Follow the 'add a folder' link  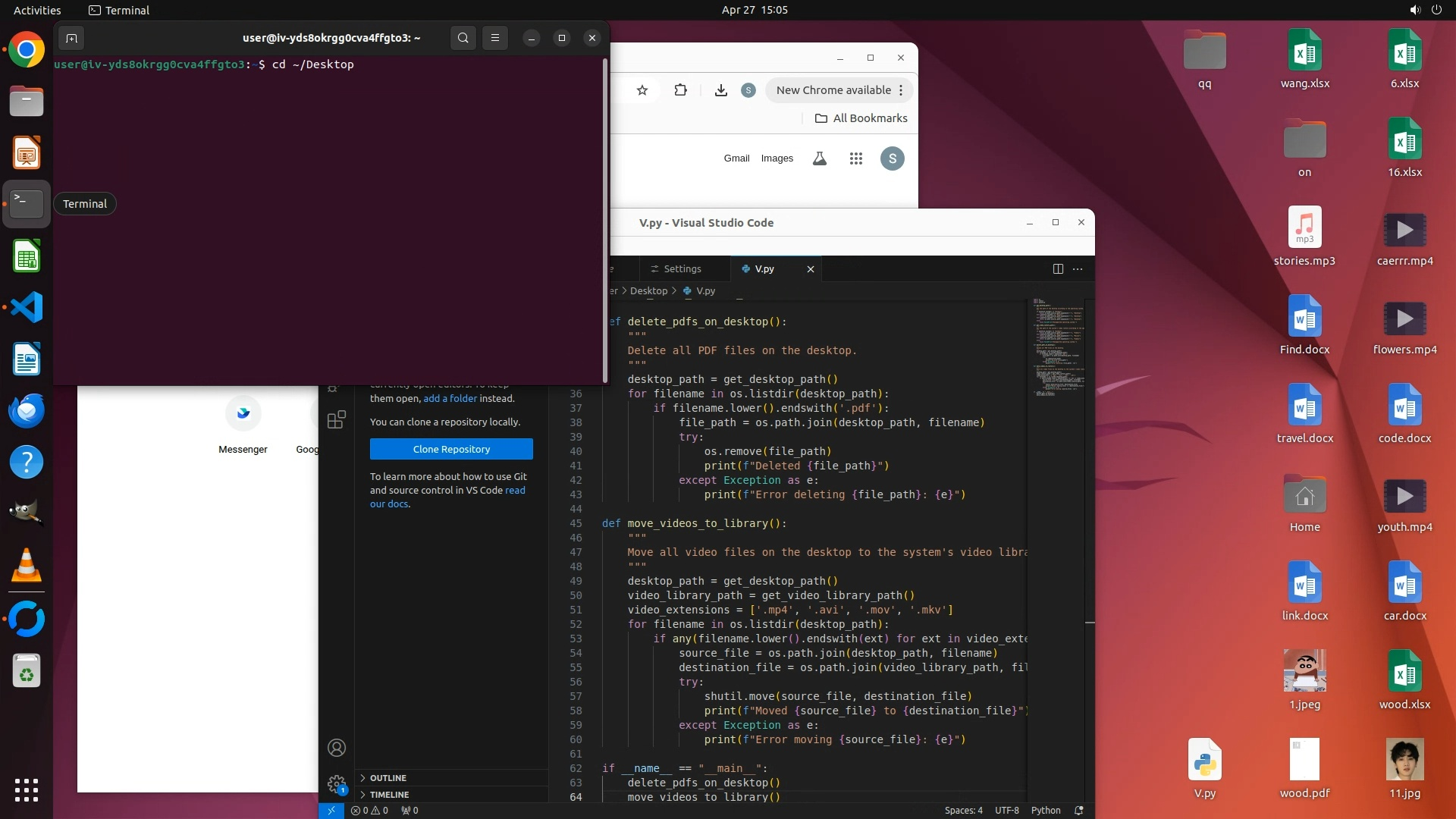click(x=450, y=398)
